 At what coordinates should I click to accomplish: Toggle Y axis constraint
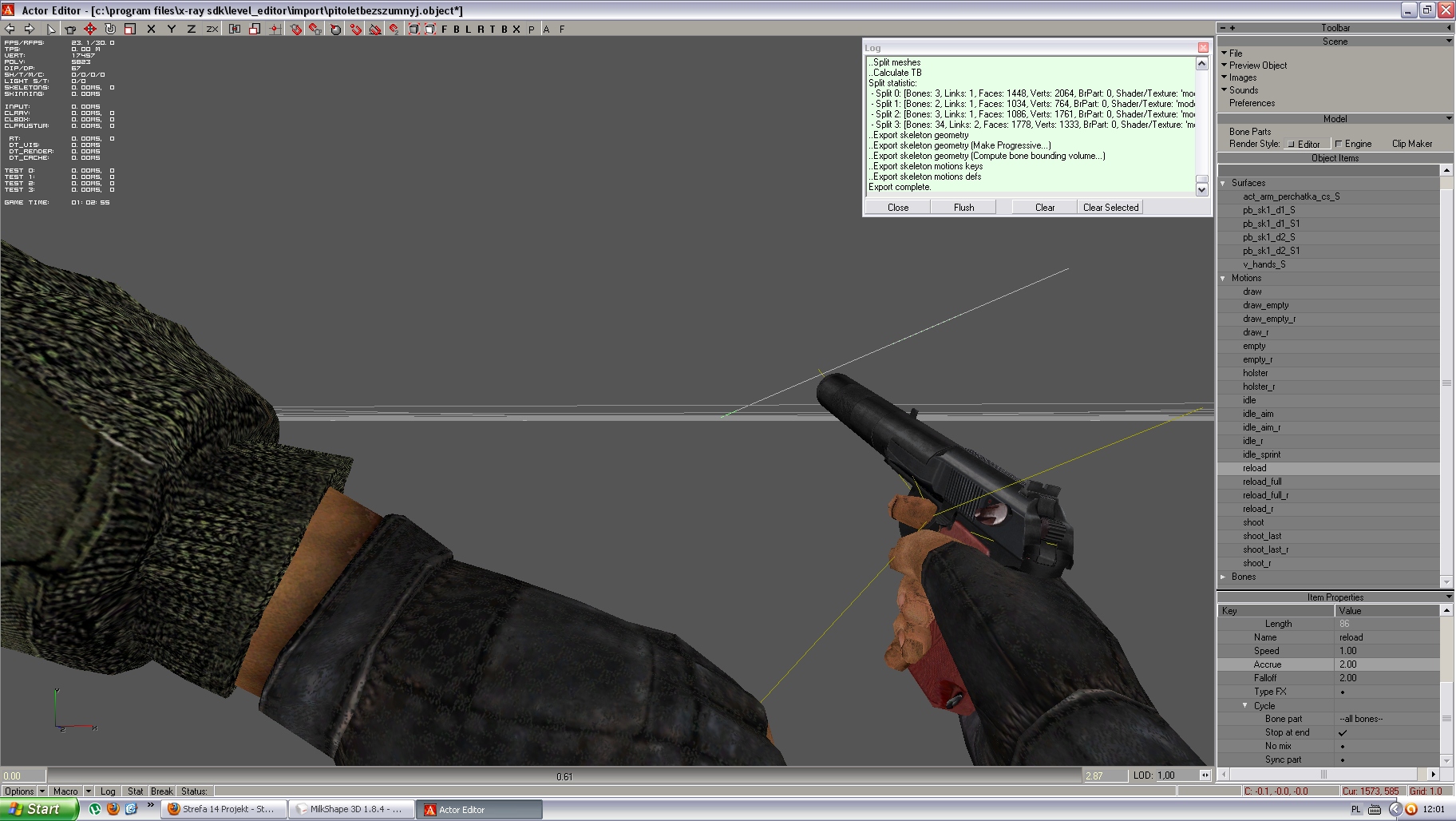coord(171,29)
